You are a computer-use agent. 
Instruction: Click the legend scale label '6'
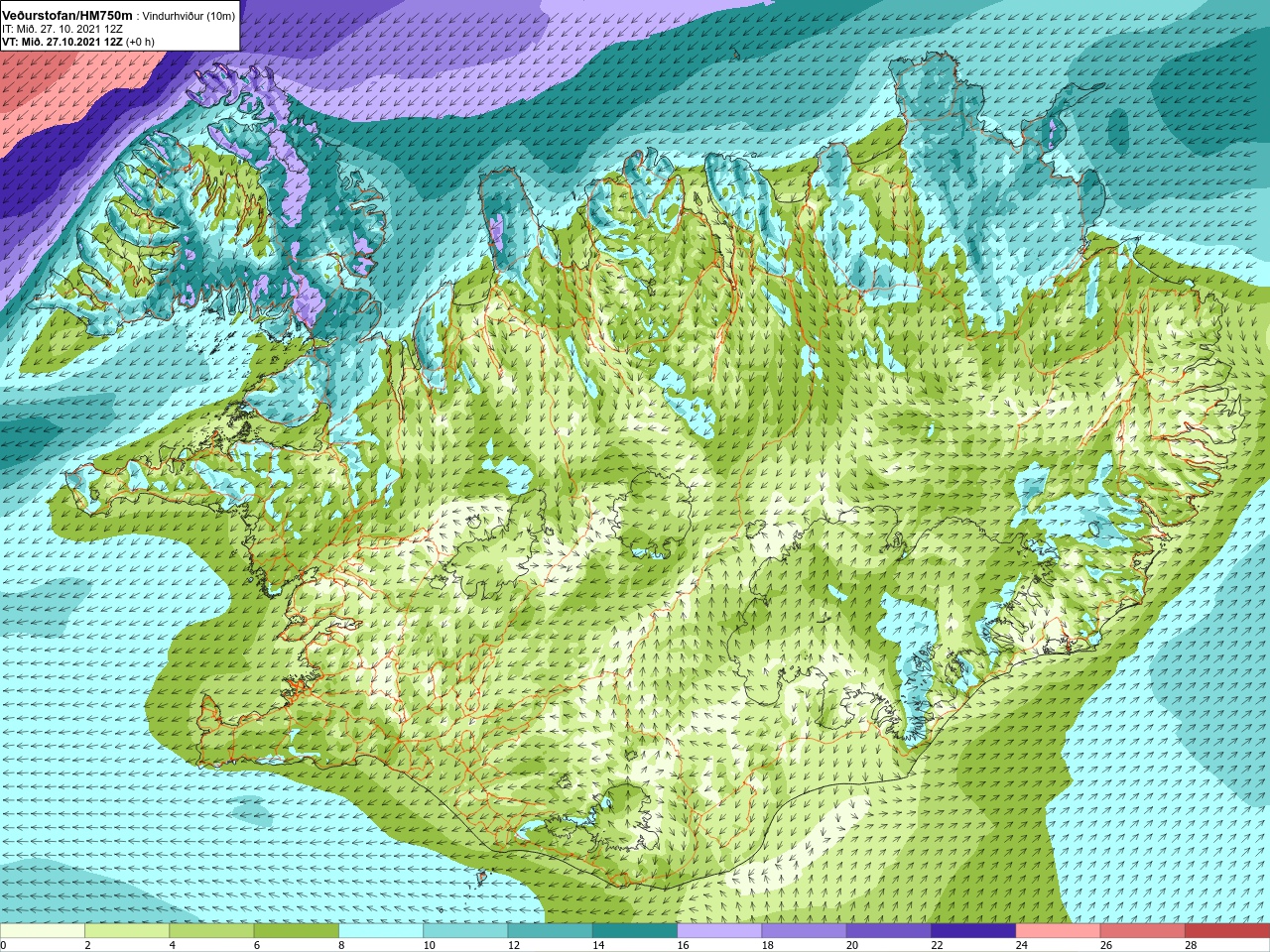point(258,945)
